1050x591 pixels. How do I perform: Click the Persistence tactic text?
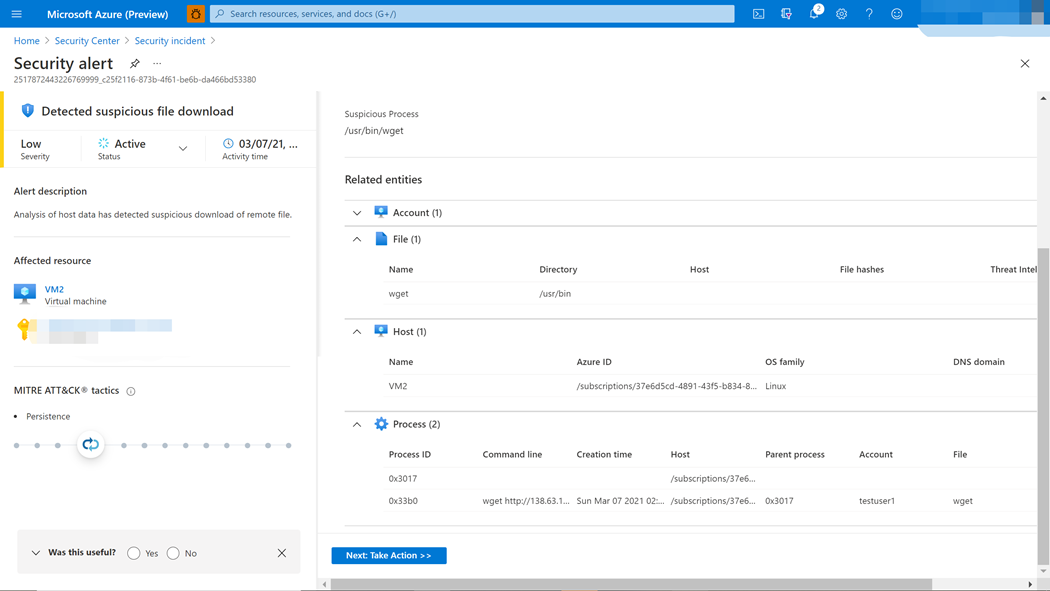48,416
